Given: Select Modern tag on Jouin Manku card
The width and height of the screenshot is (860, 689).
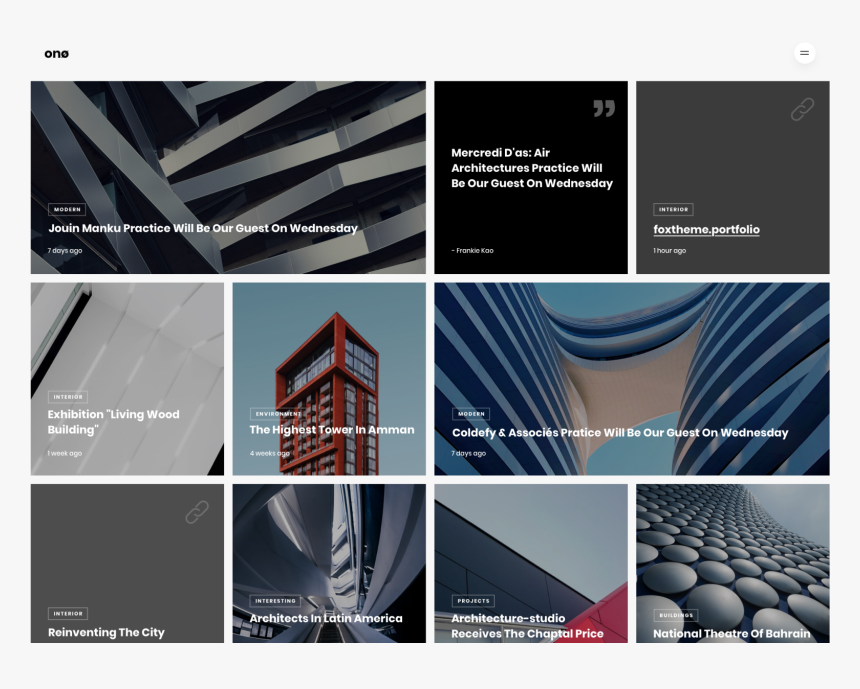Looking at the screenshot, I should 67,210.
